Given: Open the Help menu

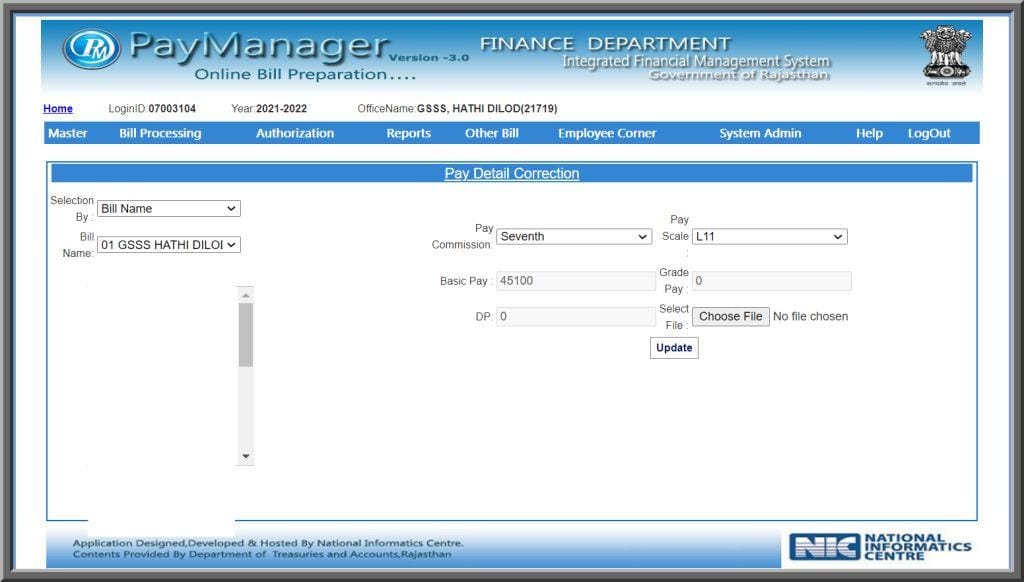Looking at the screenshot, I should pyautogui.click(x=869, y=133).
